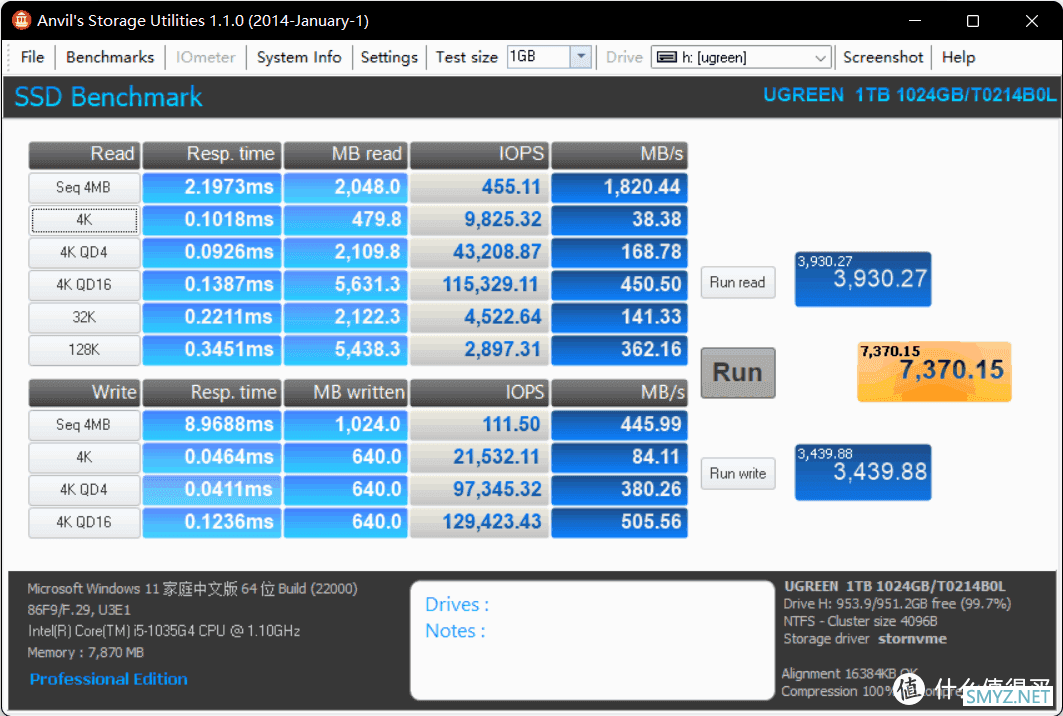
Task: Click the Memory : 7,870 MB line
Action: [85, 652]
